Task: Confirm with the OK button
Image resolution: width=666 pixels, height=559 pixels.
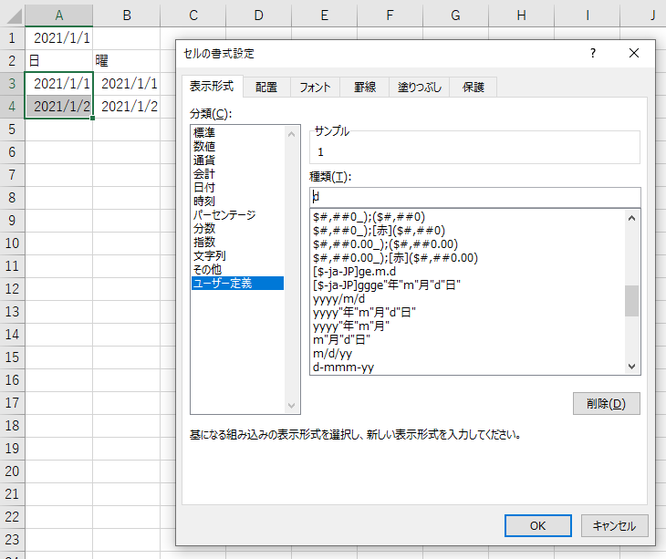Action: point(538,526)
